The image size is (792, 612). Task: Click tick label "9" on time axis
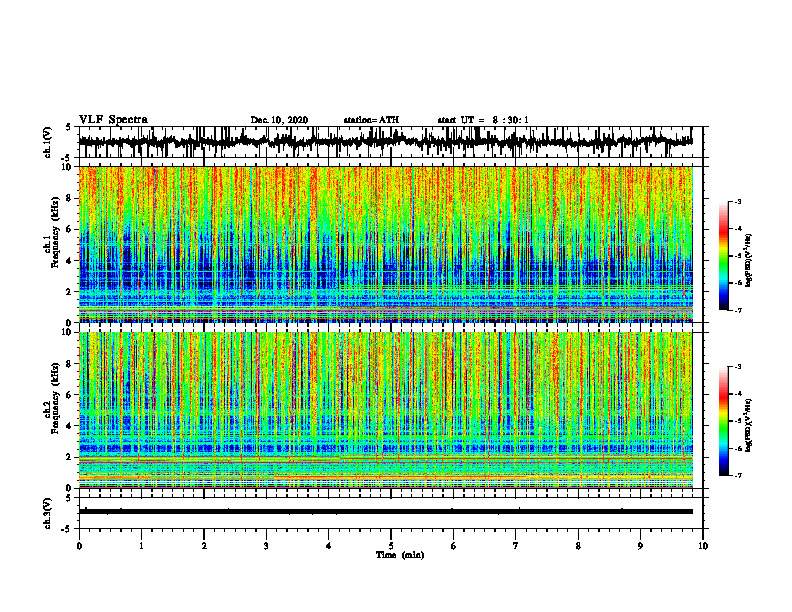640,546
